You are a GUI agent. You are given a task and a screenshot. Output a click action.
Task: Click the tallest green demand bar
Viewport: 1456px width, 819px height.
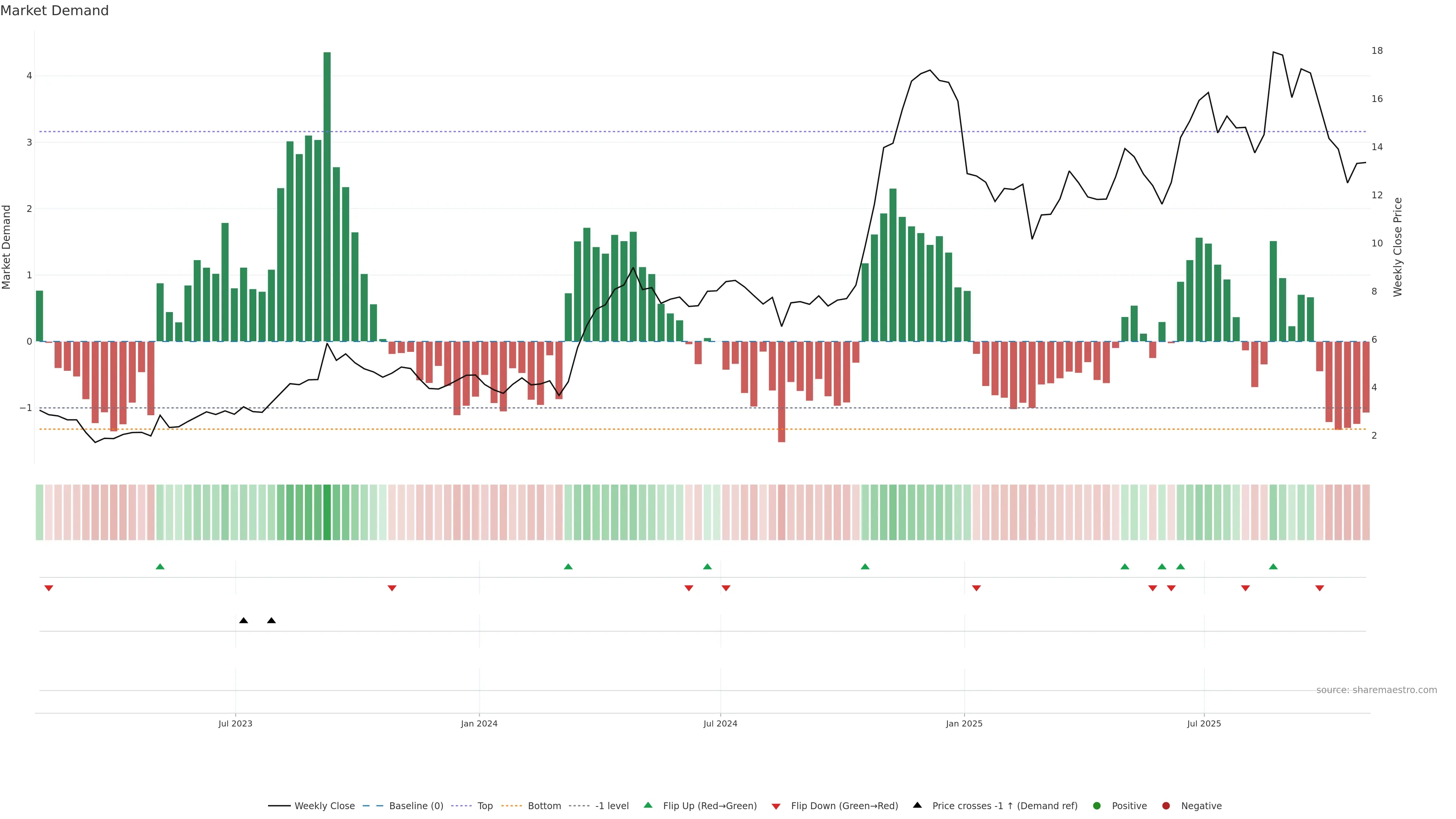click(x=327, y=197)
